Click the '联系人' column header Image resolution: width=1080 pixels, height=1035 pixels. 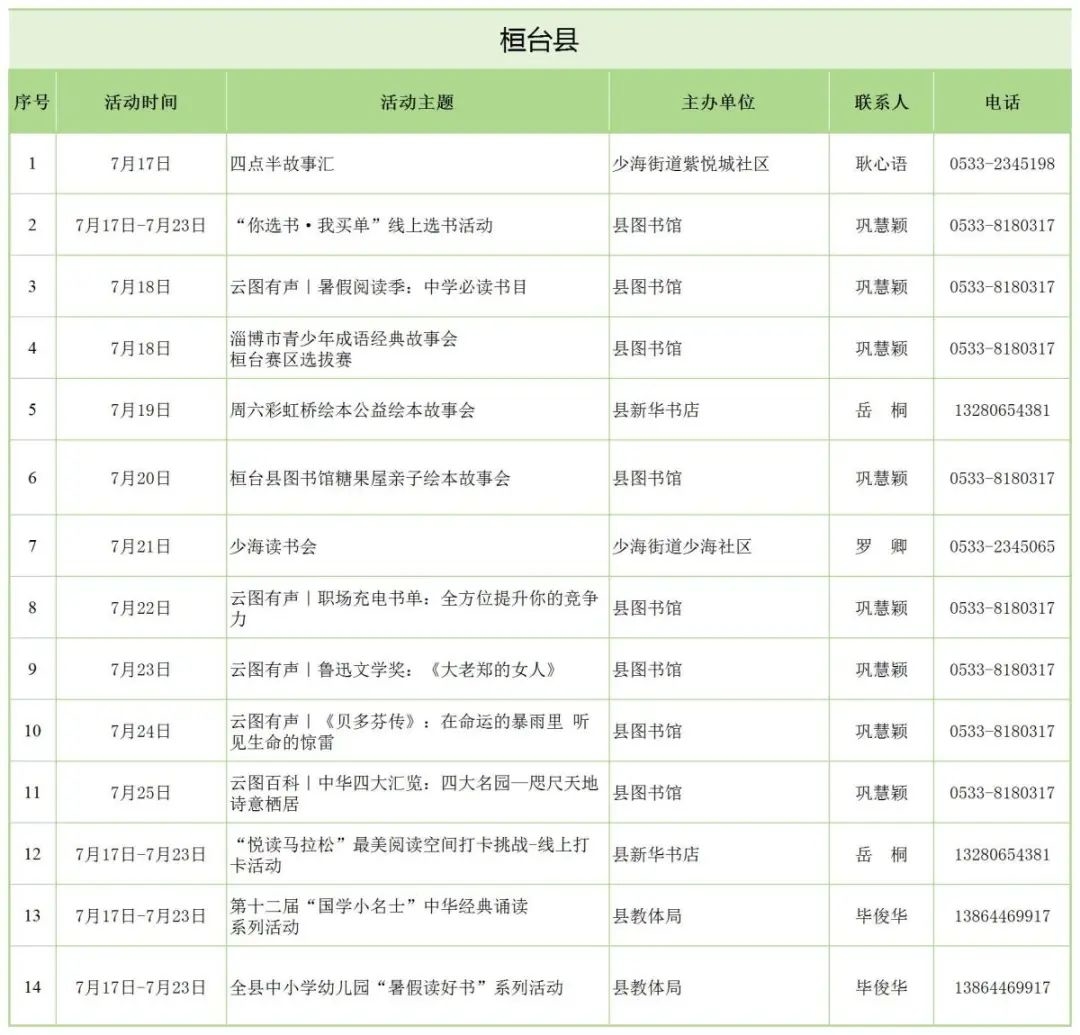click(x=881, y=103)
